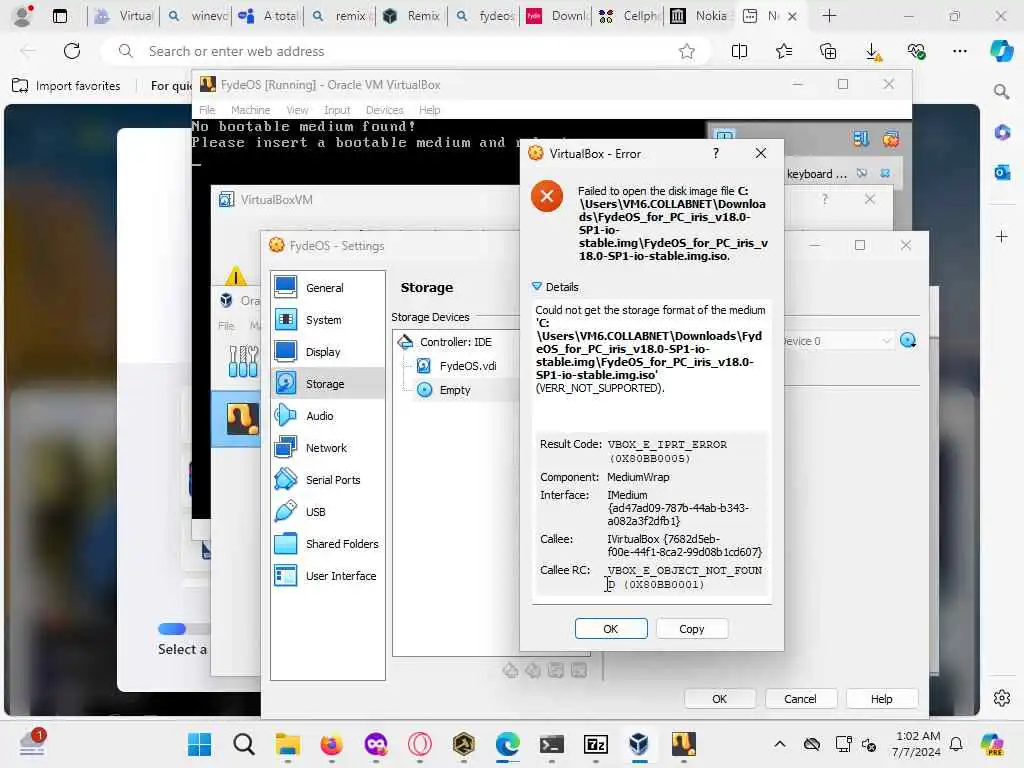Screen dimensions: 1024x768
Task: Click Cancel in FydeOS Settings window
Action: pyautogui.click(x=800, y=699)
